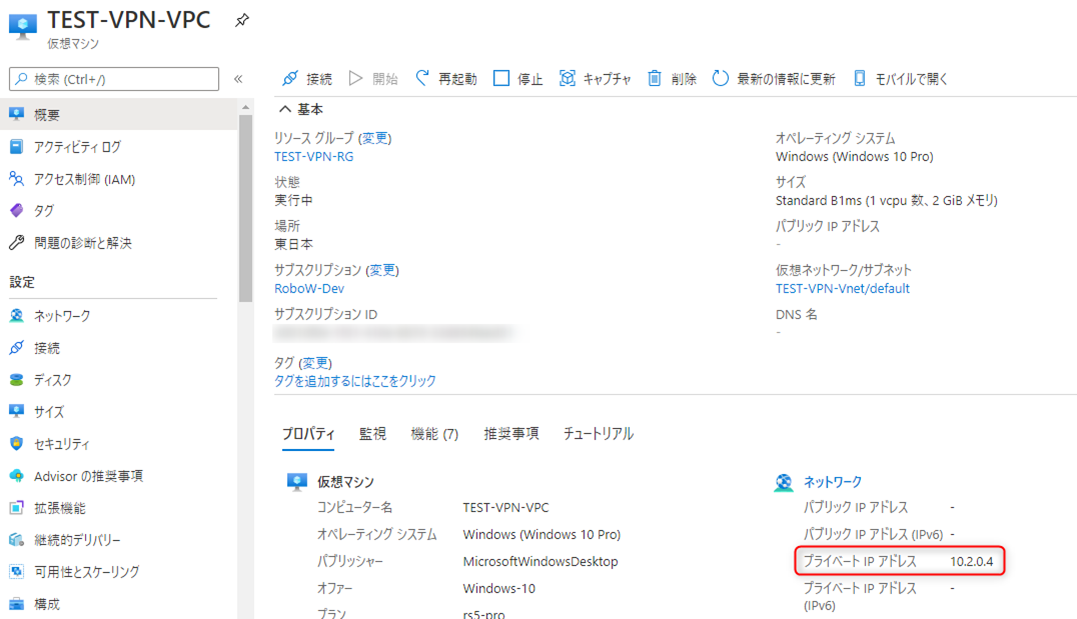This screenshot has width=1077, height=619.
Task: Open 概要 in the sidebar menu
Action: 119,114
